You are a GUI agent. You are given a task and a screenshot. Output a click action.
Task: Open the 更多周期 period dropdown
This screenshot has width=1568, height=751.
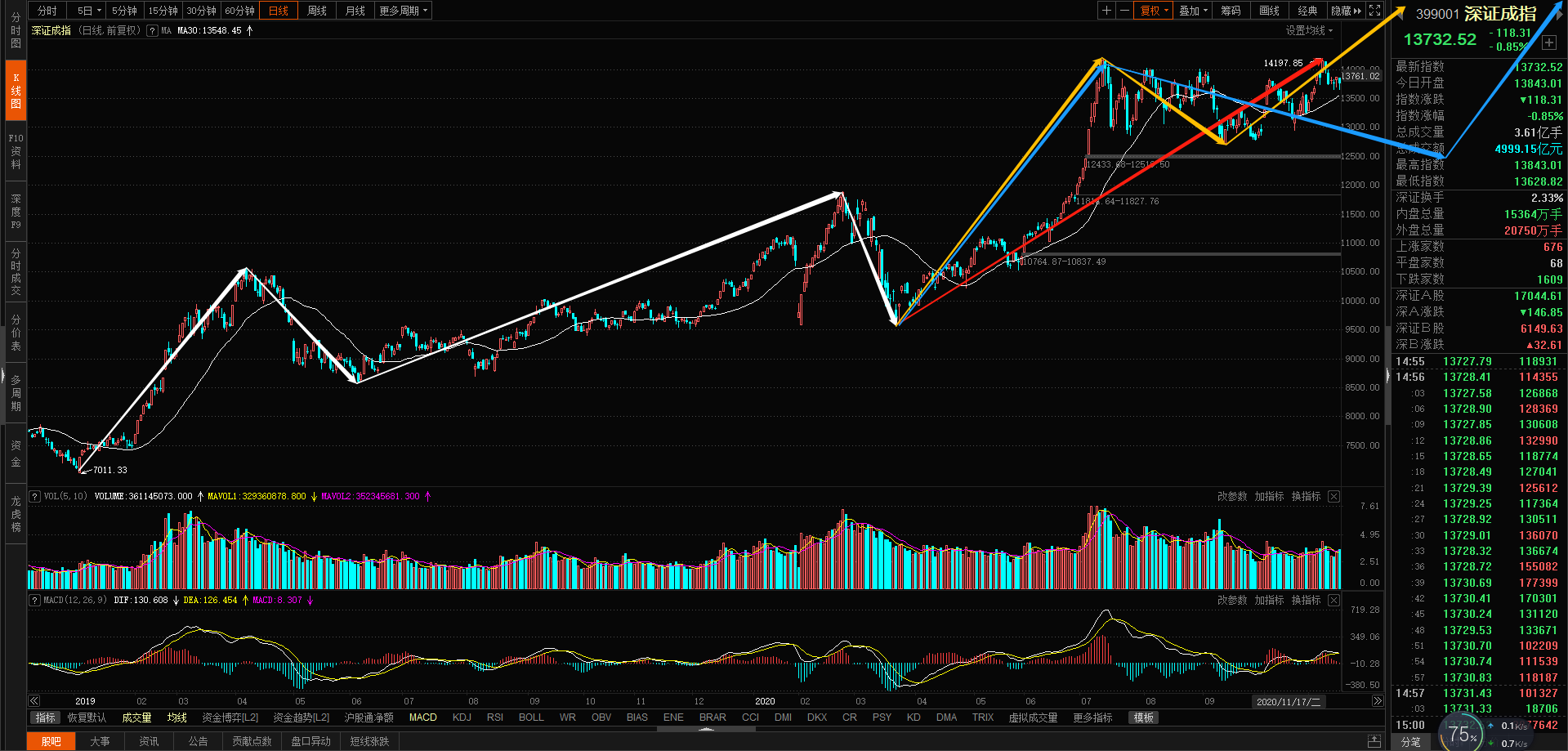click(404, 11)
